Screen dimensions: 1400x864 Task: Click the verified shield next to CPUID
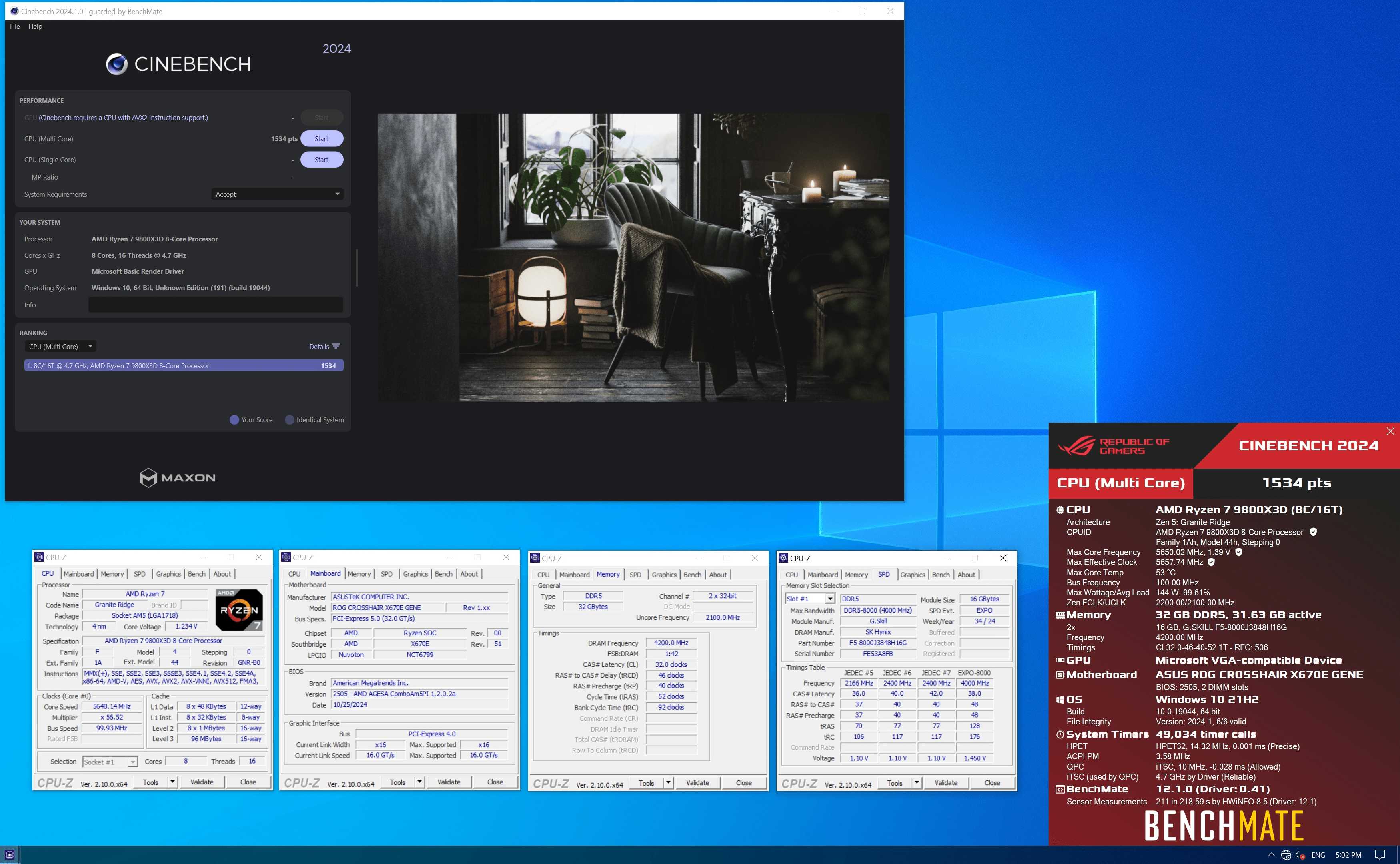[x=1313, y=532]
